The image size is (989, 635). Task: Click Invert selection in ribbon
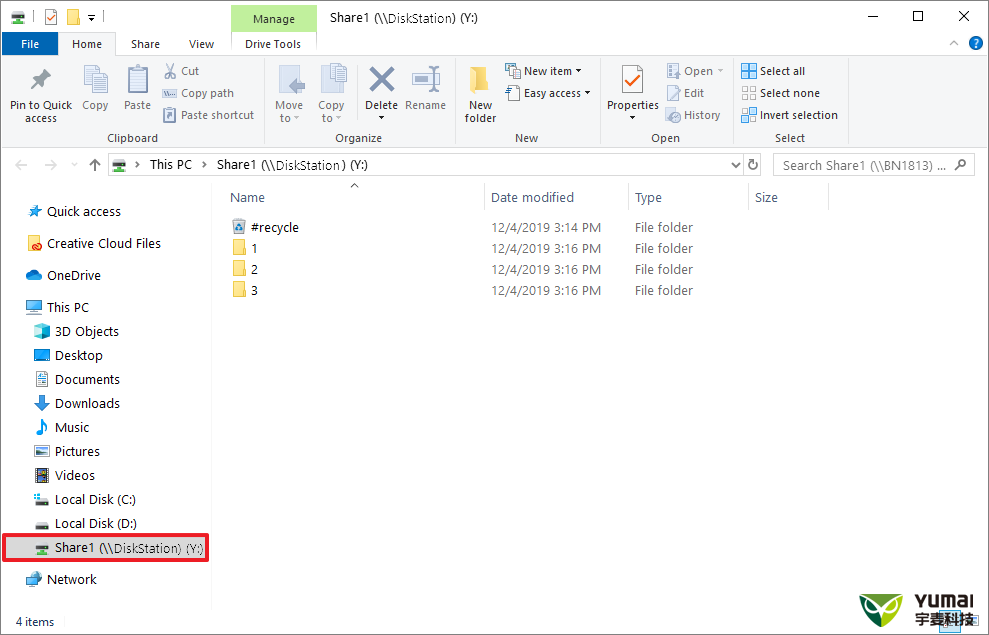(x=789, y=115)
